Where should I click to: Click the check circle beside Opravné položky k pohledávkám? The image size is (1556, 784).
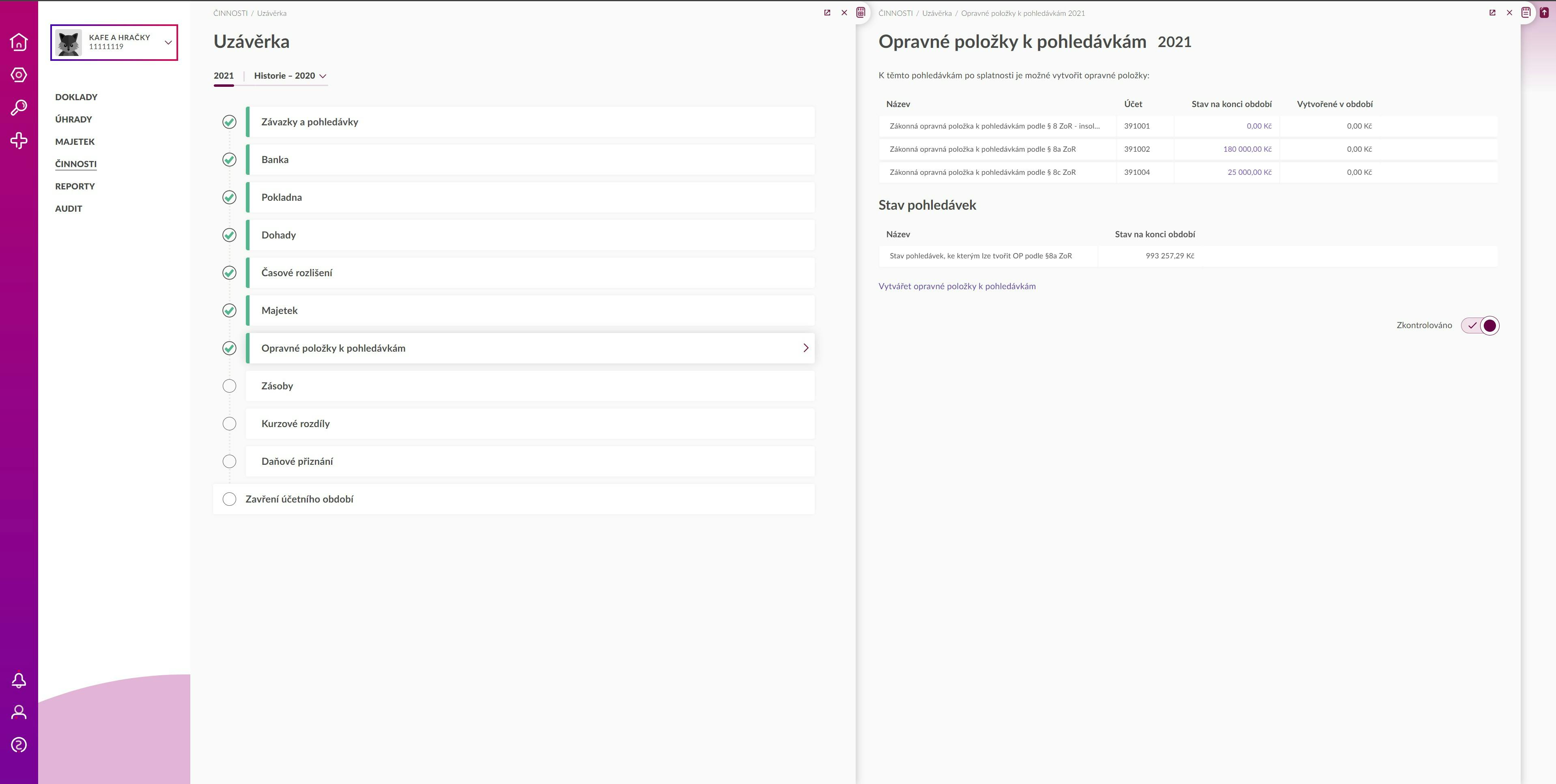pyautogui.click(x=229, y=348)
